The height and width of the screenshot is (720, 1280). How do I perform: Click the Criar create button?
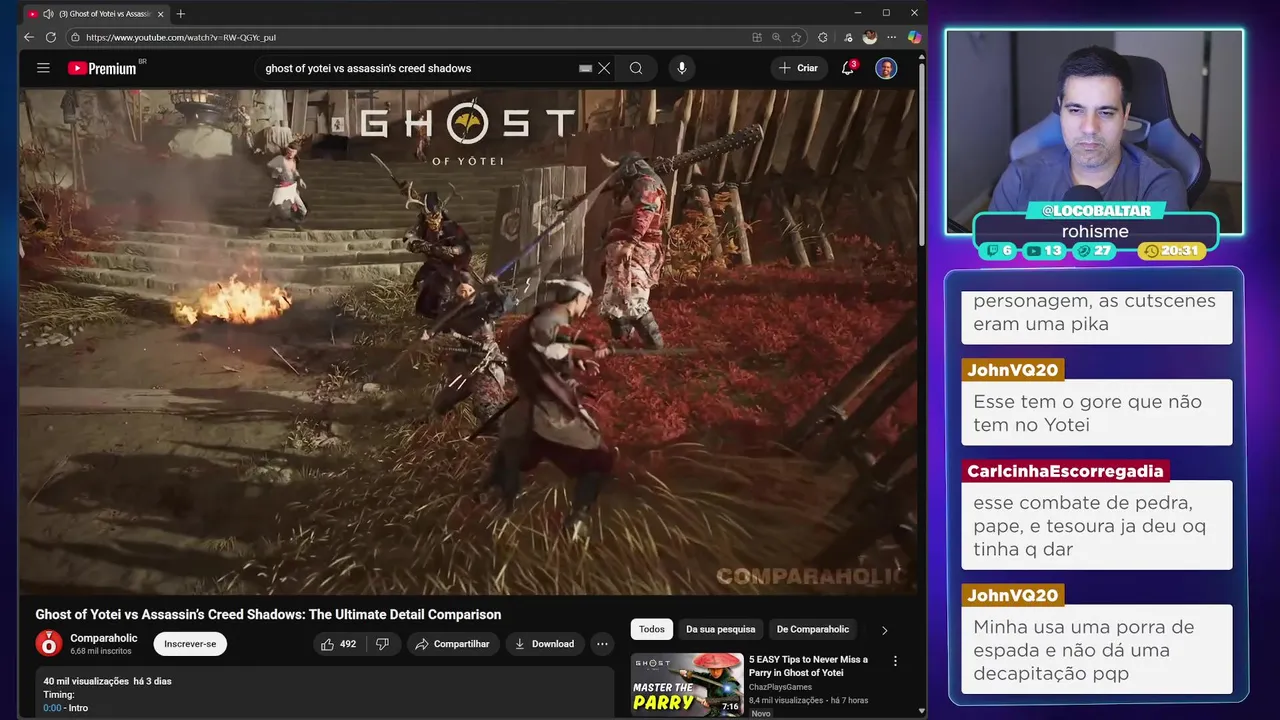click(x=798, y=68)
